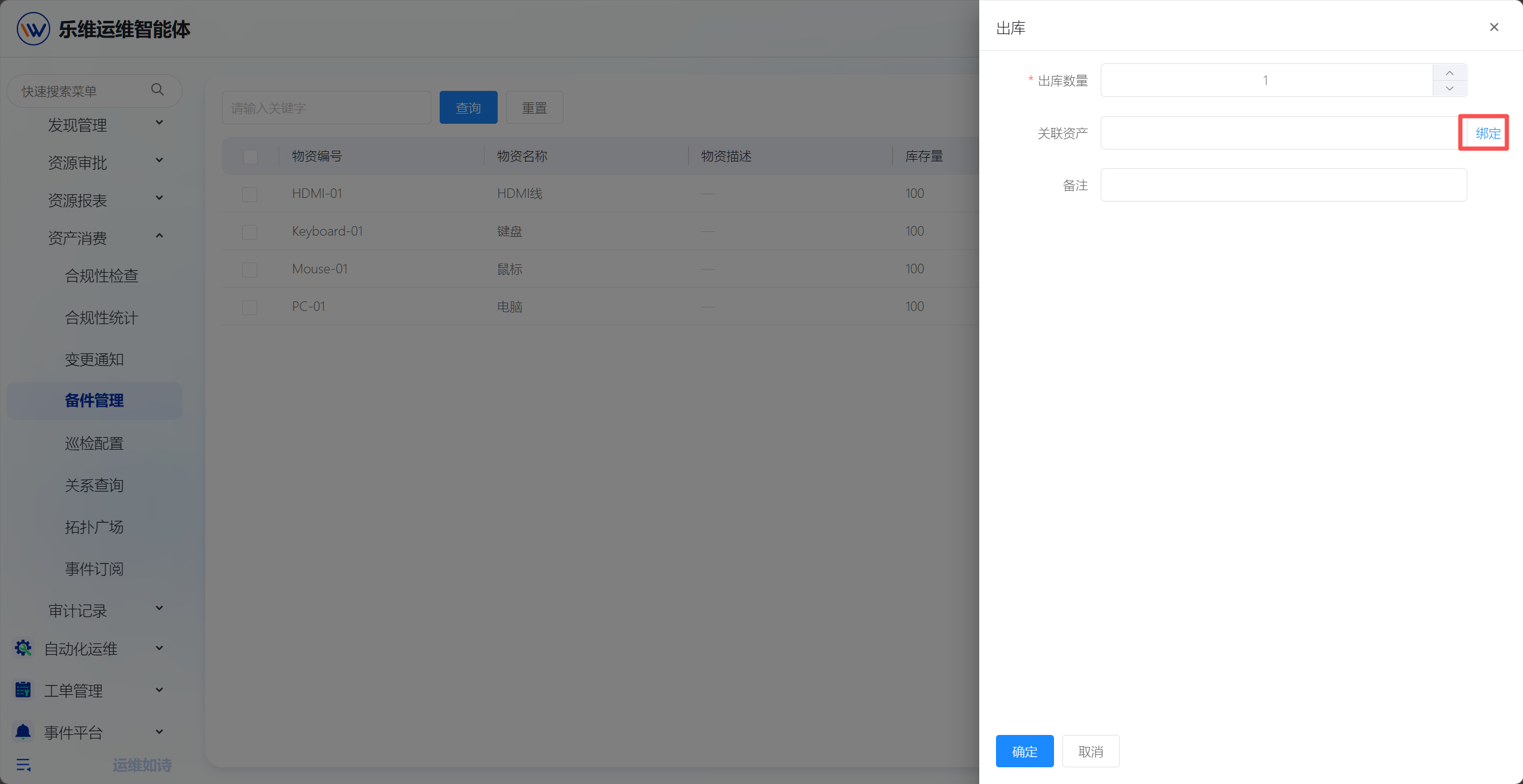Confirm with the 确定 button
Screen dimensions: 1523x784
(1025, 751)
